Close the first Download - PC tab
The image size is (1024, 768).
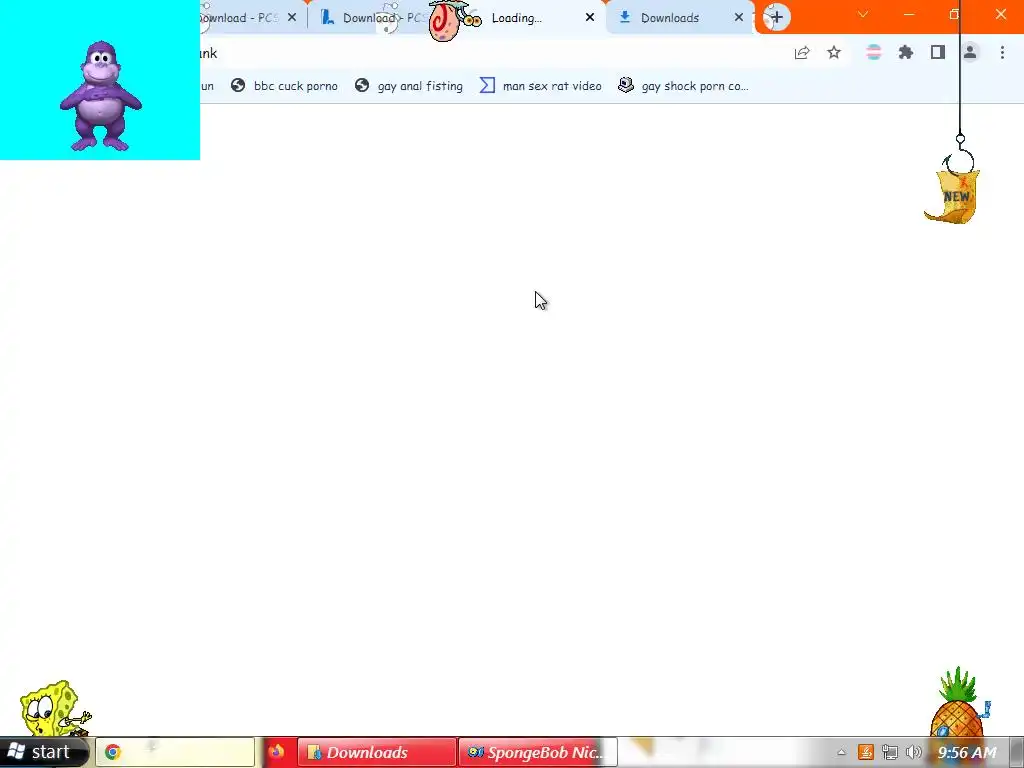coord(292,18)
